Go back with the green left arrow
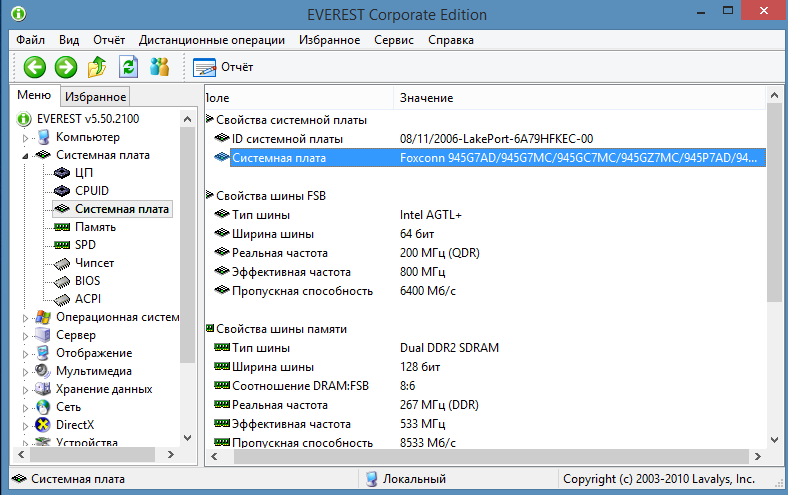788x495 pixels. pyautogui.click(x=35, y=67)
